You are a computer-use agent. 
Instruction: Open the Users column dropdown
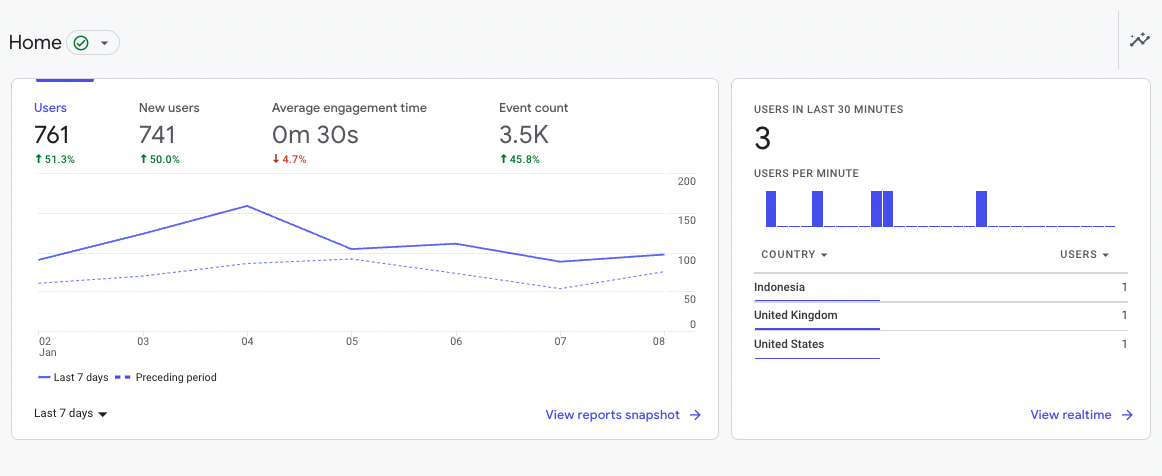coord(1084,255)
